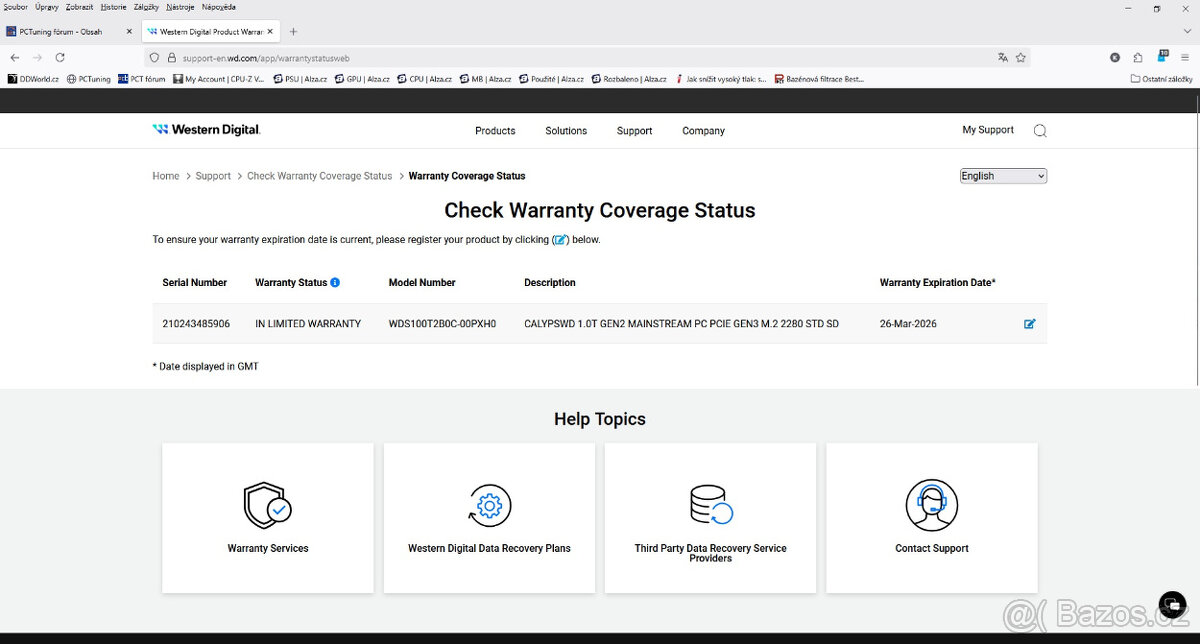Image resolution: width=1200 pixels, height=644 pixels.
Task: Open the site search magnifier icon
Action: click(x=1040, y=131)
